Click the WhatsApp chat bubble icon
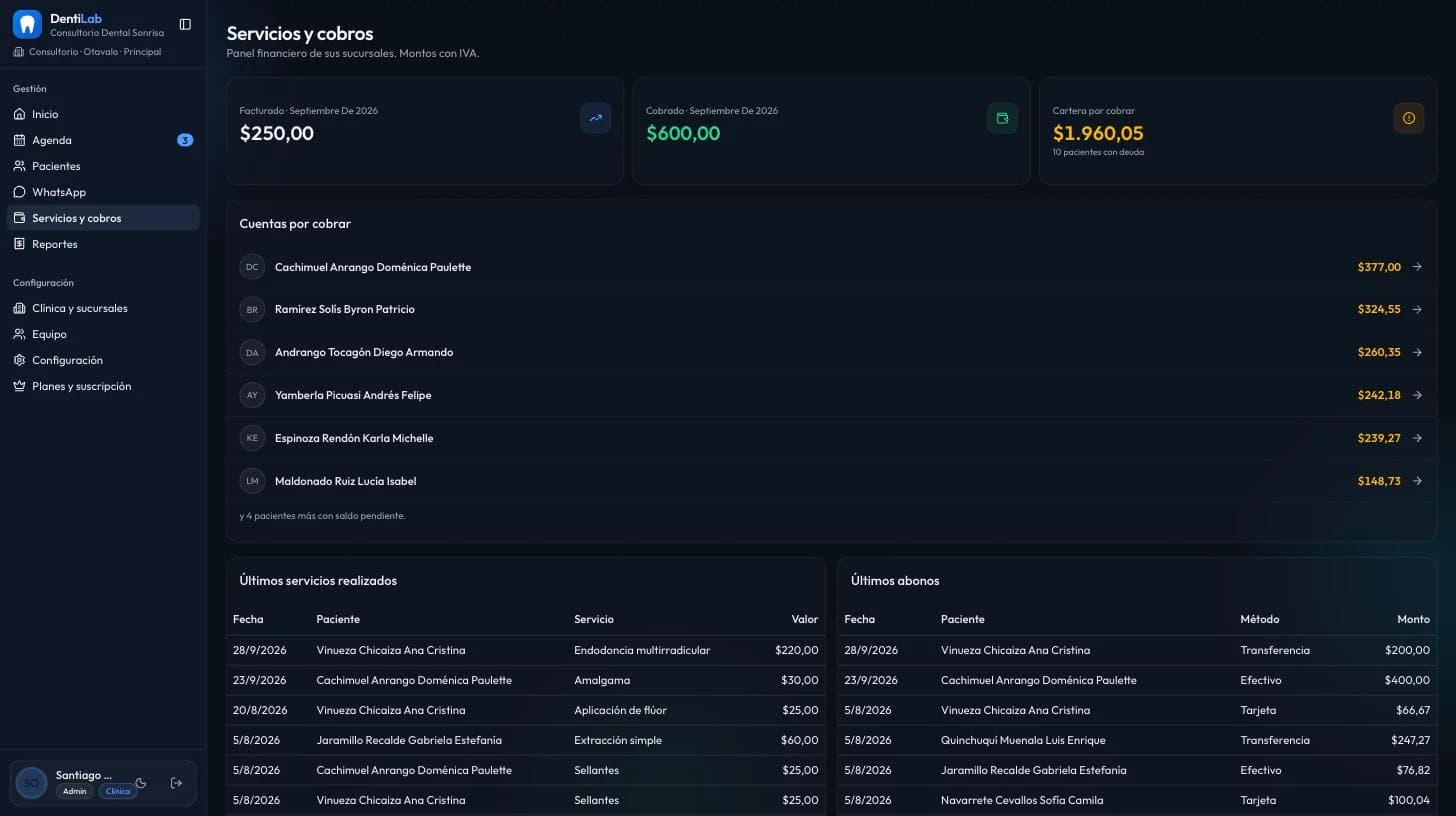The image size is (1456, 816). tap(19, 192)
